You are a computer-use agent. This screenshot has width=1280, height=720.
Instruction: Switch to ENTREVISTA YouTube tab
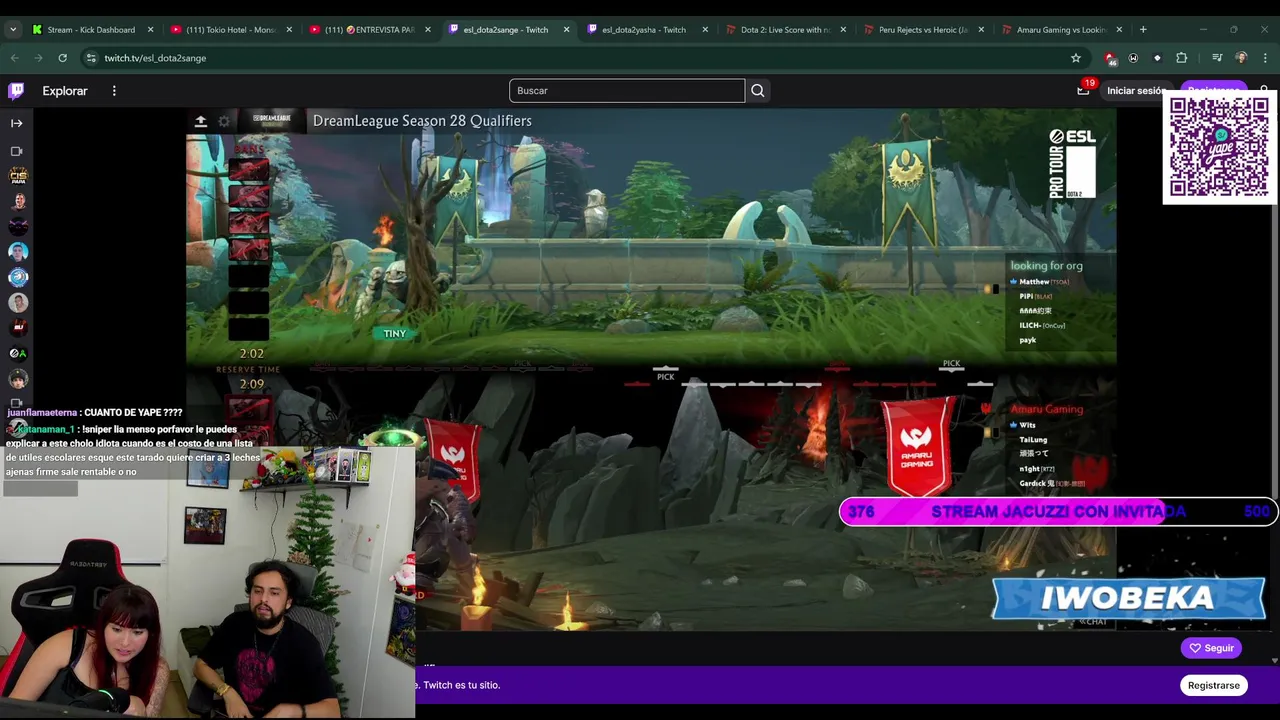pos(369,30)
